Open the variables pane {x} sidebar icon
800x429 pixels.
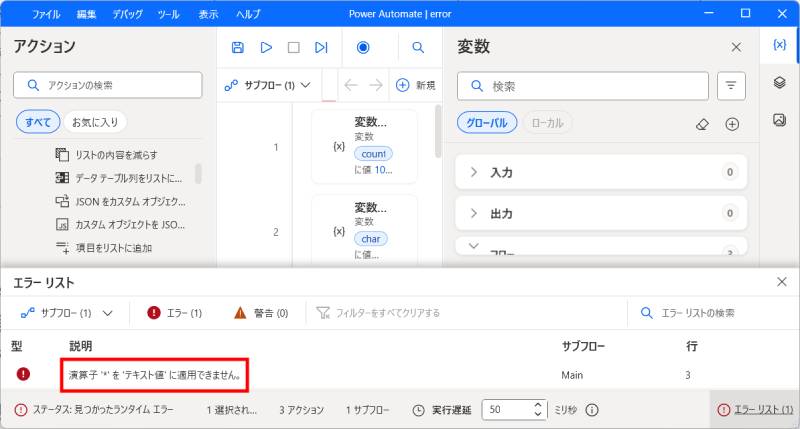coord(779,45)
